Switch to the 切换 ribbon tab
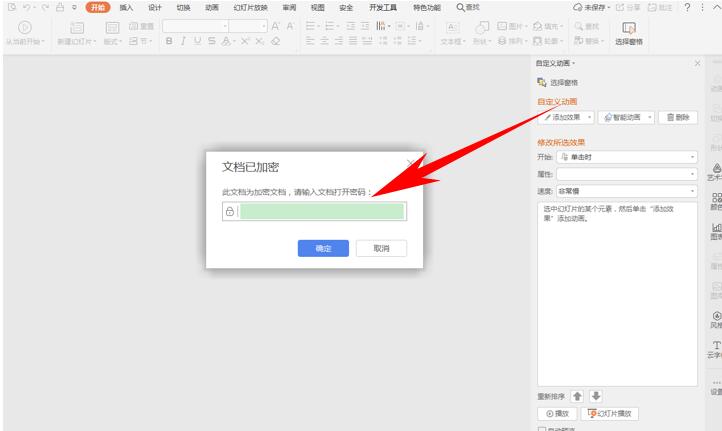The width and height of the screenshot is (722, 431). [x=183, y=7]
